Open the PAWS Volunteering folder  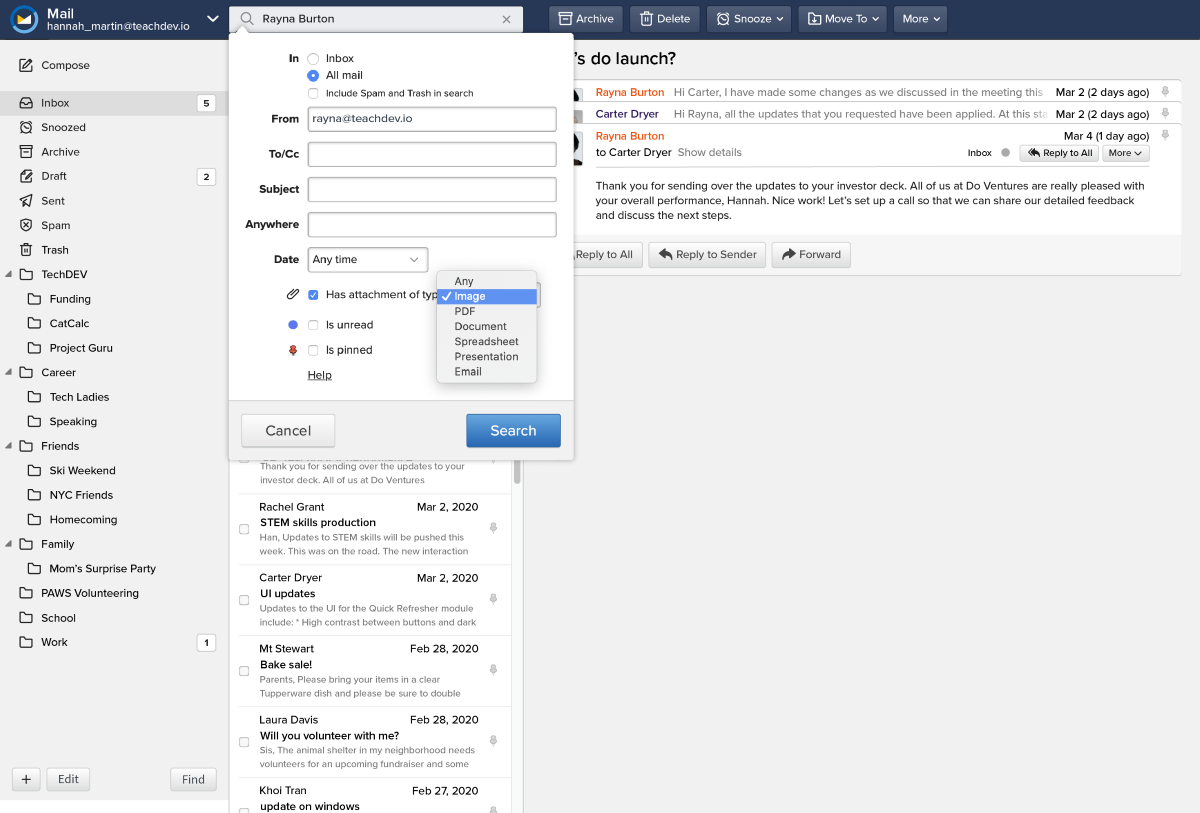(89, 593)
